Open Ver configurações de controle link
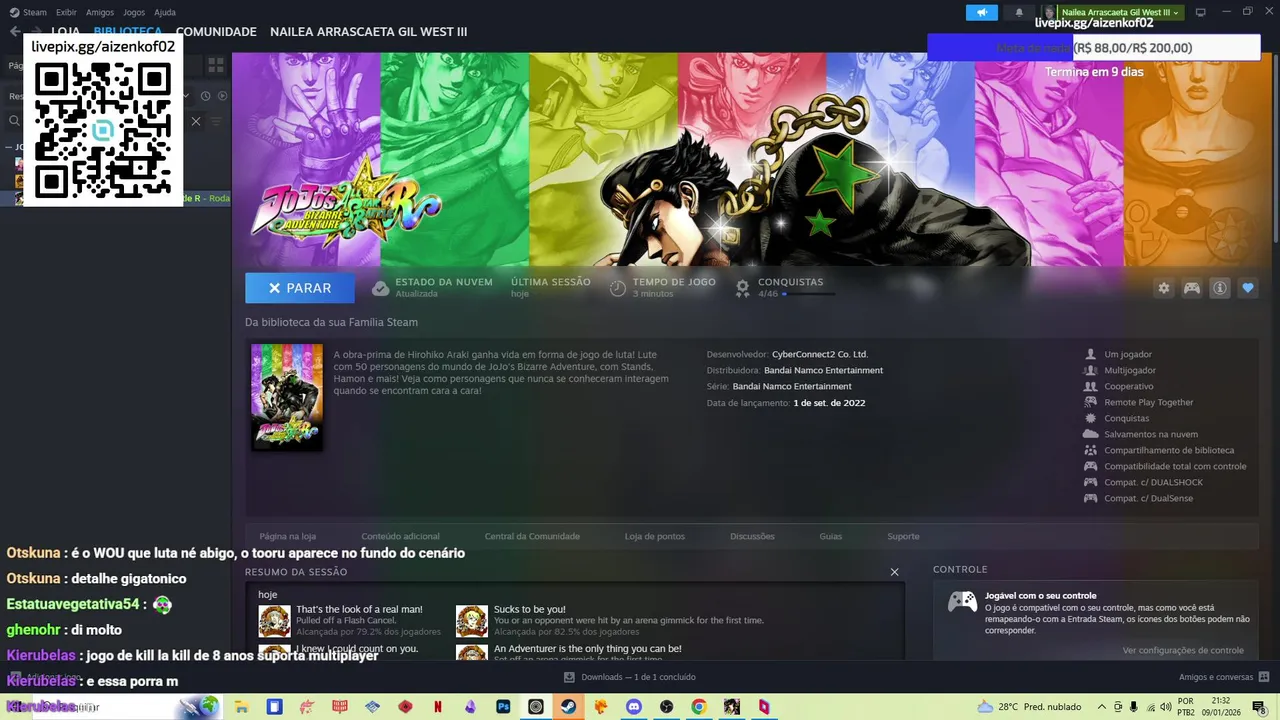 [x=1183, y=650]
